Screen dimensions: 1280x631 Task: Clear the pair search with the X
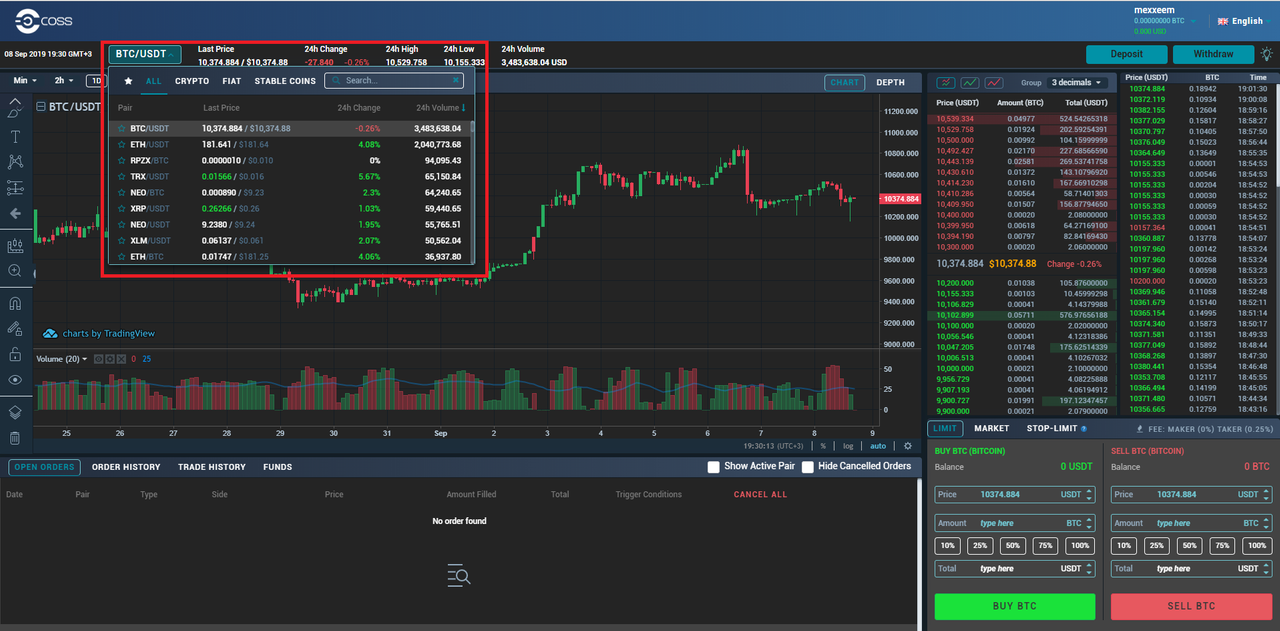(x=456, y=81)
